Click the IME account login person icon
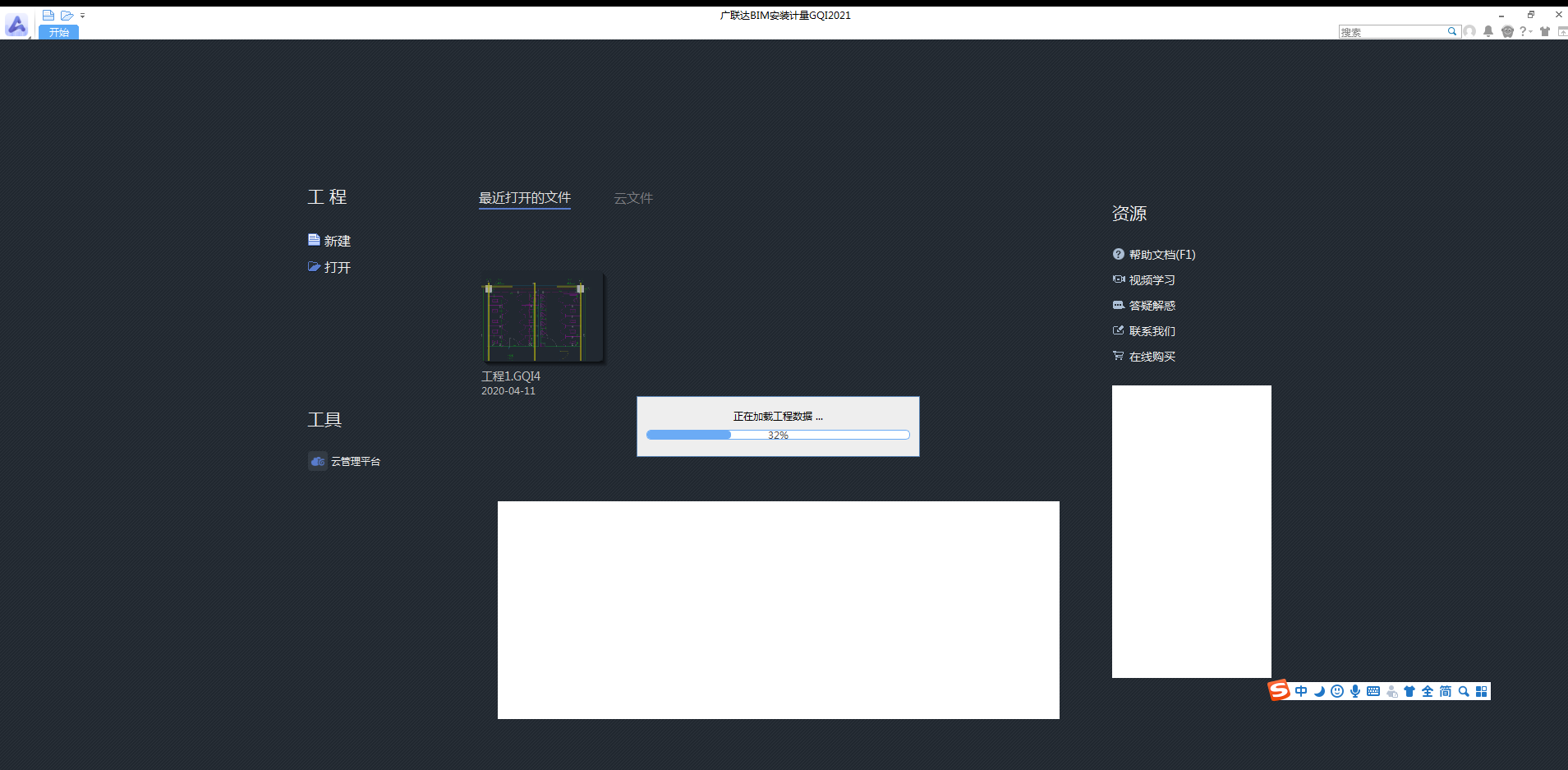The image size is (1568, 770). 1391,691
